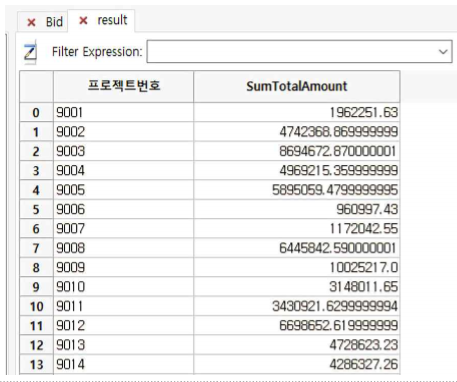
Task: Select amount cell 5895059.4799999995
Action: coord(297,190)
